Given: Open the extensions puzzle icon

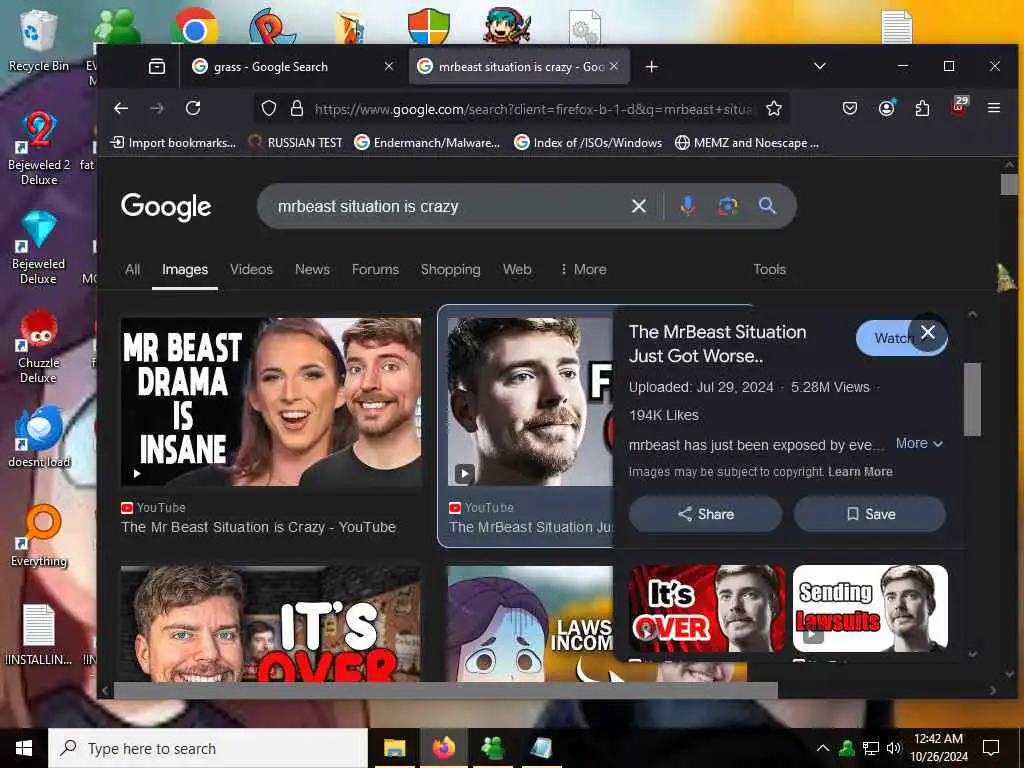Looking at the screenshot, I should click(x=922, y=108).
